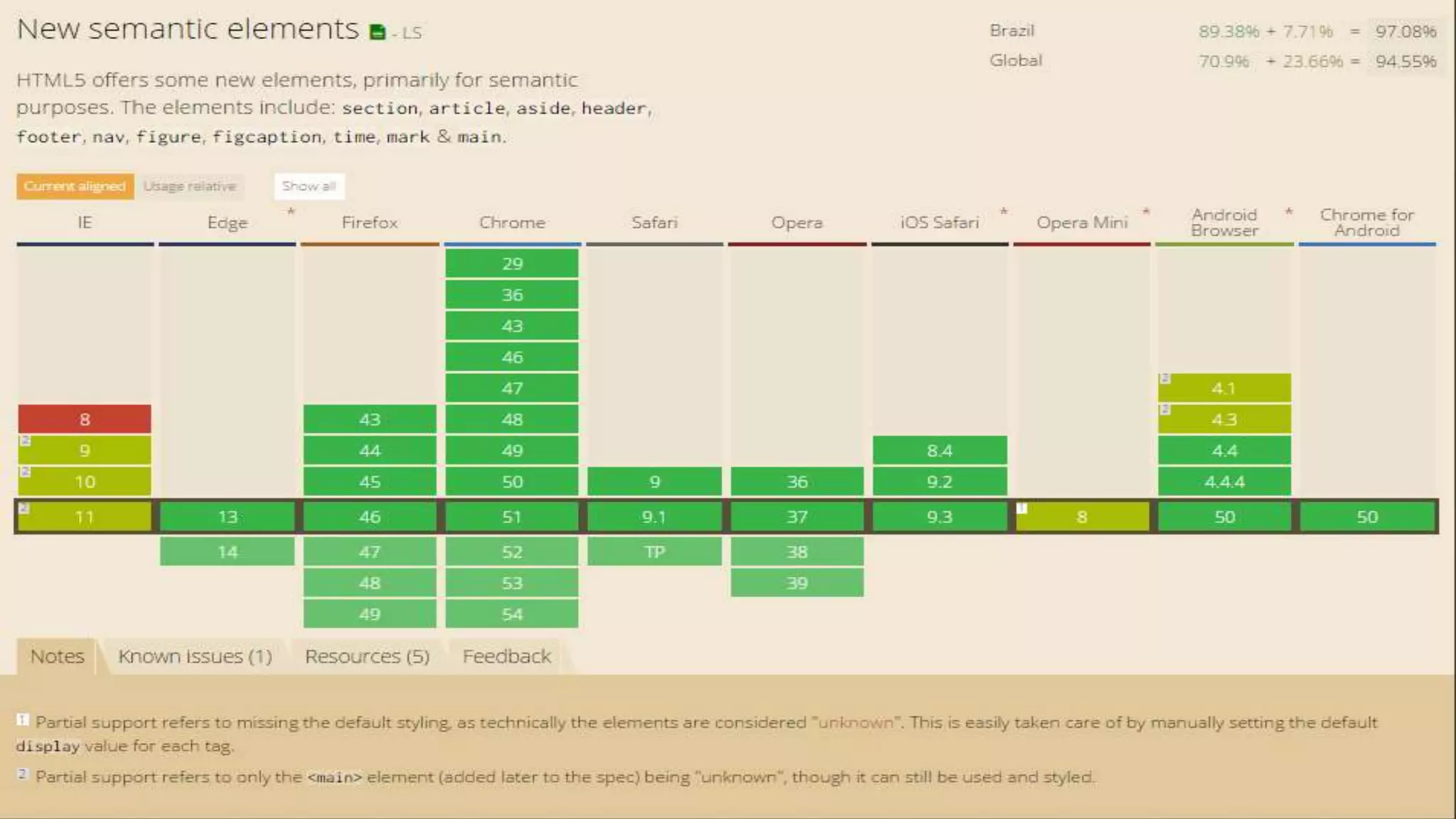Click the LS spec status link
The image size is (1456, 819).
coord(411,33)
